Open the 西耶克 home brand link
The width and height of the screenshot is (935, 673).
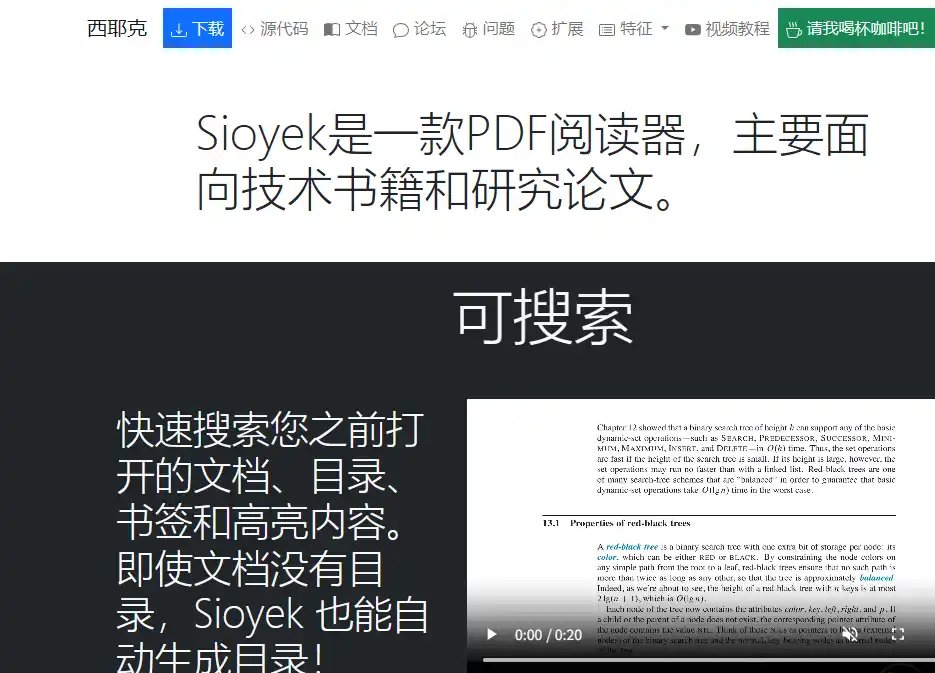point(117,28)
